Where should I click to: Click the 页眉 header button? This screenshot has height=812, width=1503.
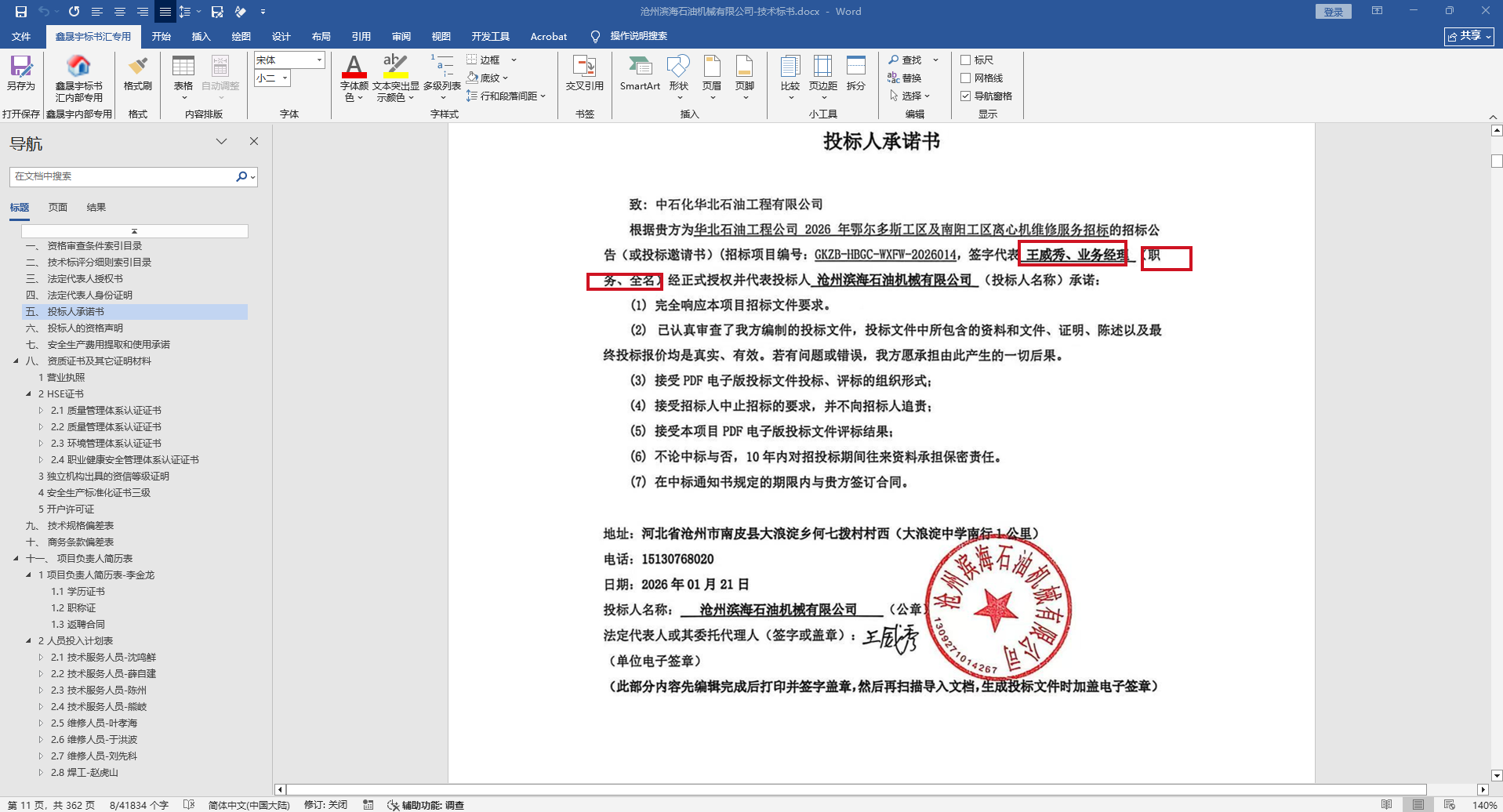(x=712, y=77)
